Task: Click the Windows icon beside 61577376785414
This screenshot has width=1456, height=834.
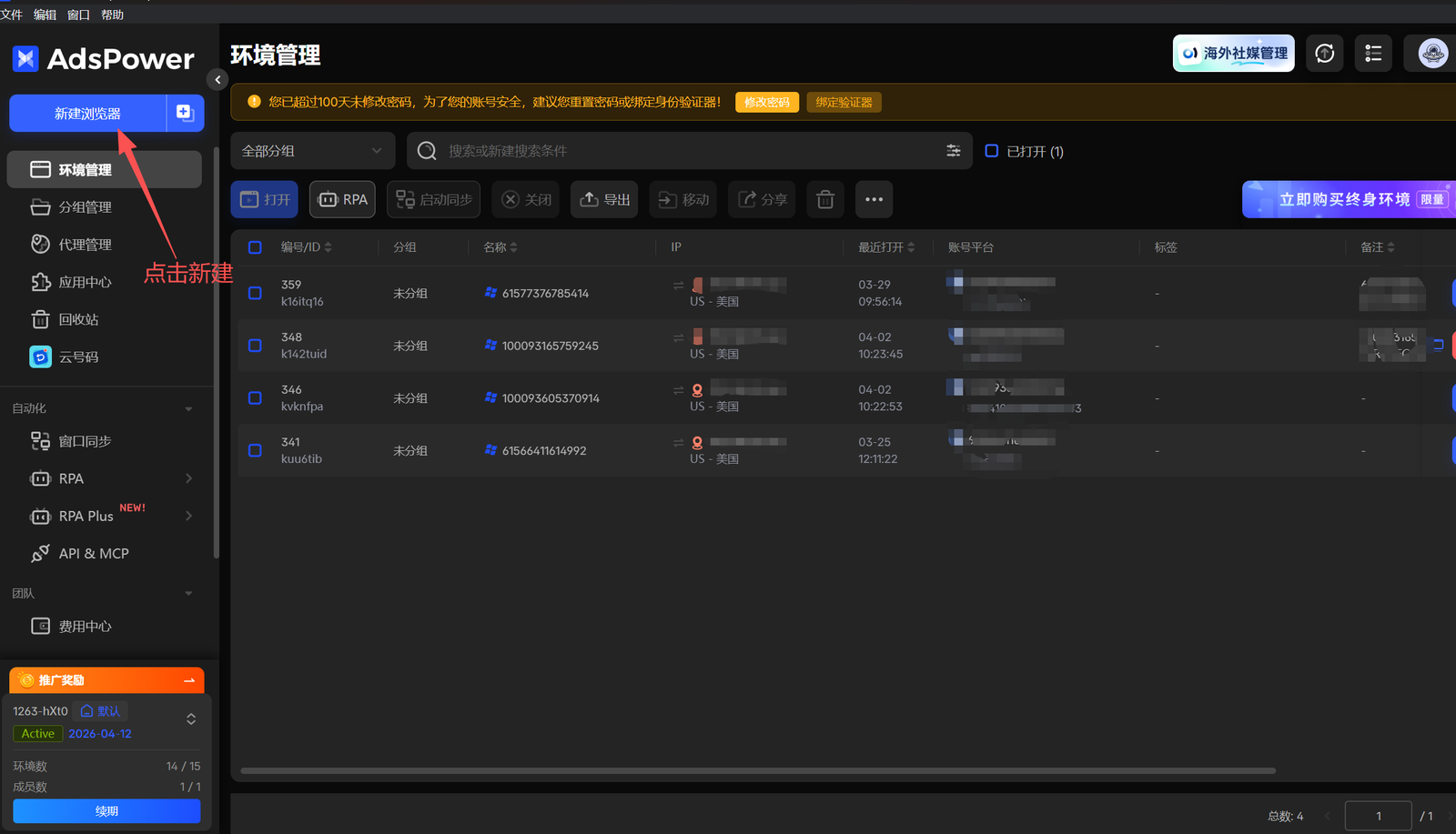Action: pyautogui.click(x=490, y=293)
